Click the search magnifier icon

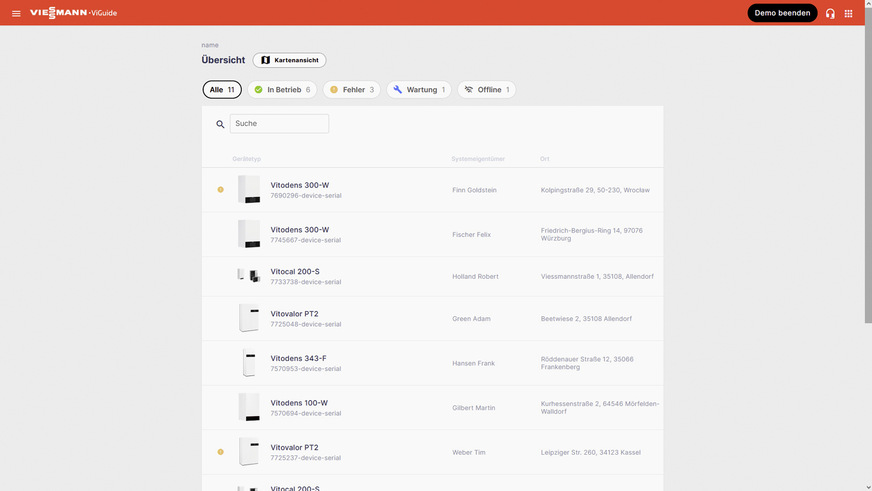pos(220,124)
